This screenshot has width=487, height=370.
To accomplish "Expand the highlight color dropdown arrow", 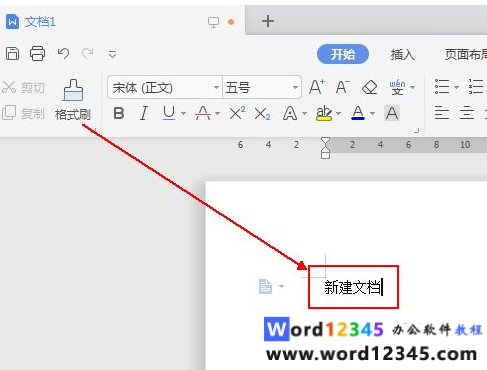I will coord(338,114).
